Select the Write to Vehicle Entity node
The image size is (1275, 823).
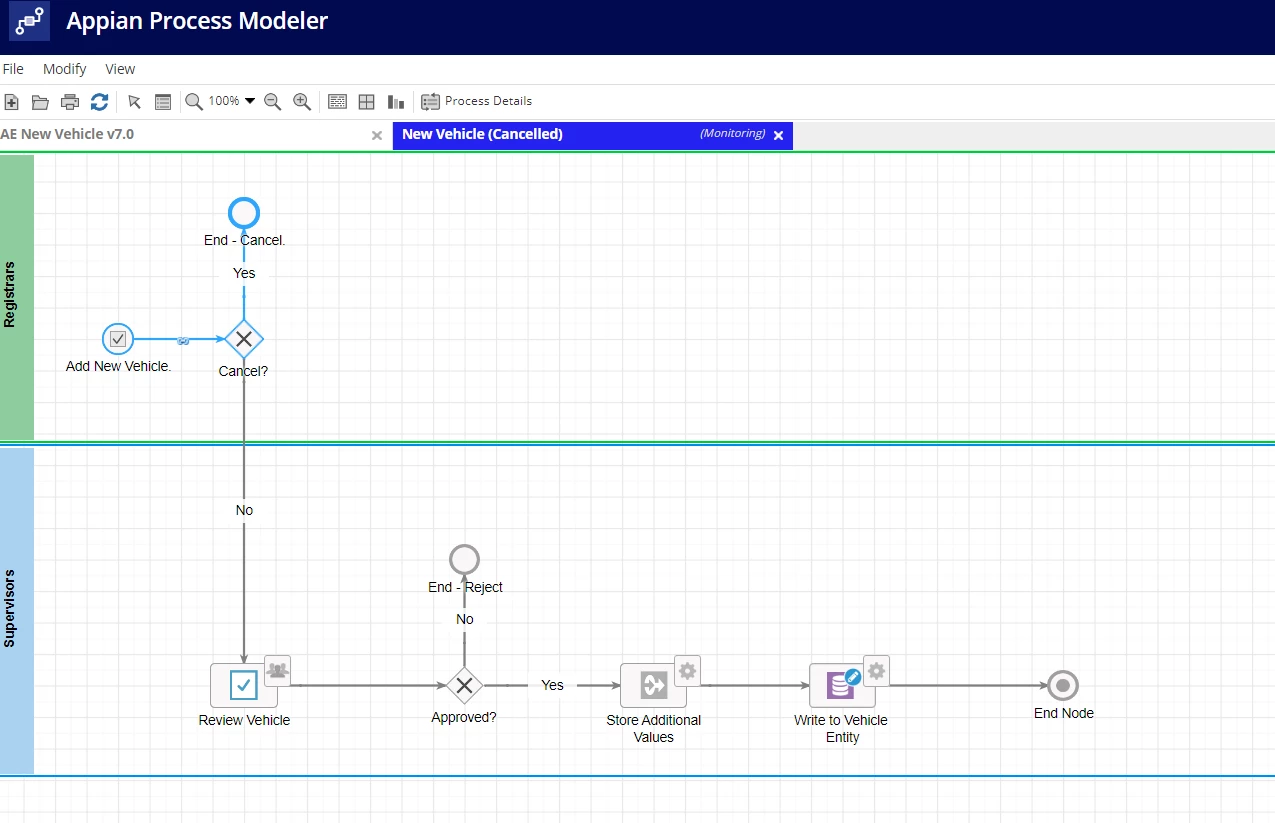[842, 685]
